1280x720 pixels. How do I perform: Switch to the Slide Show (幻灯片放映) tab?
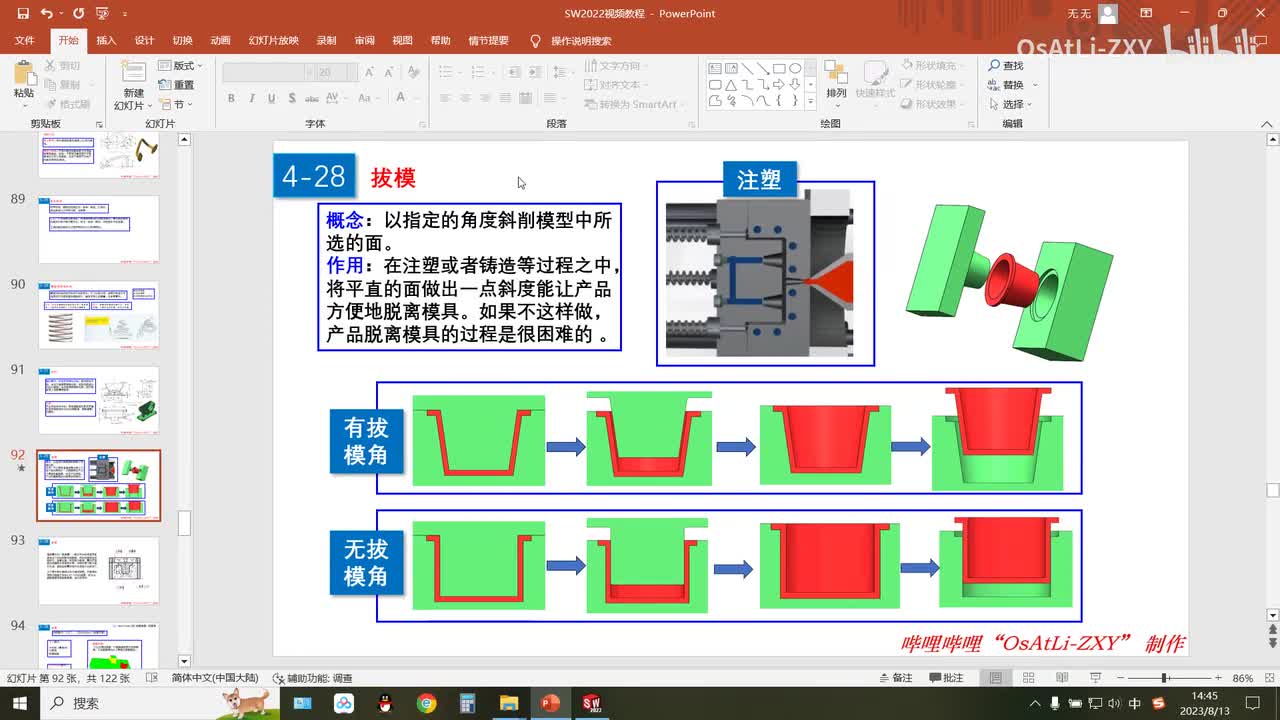(274, 41)
